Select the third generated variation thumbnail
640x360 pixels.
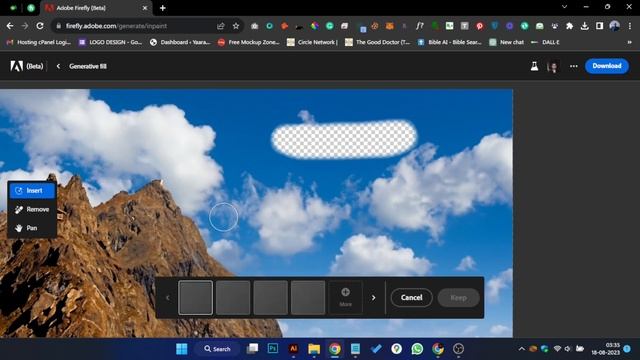coord(271,298)
